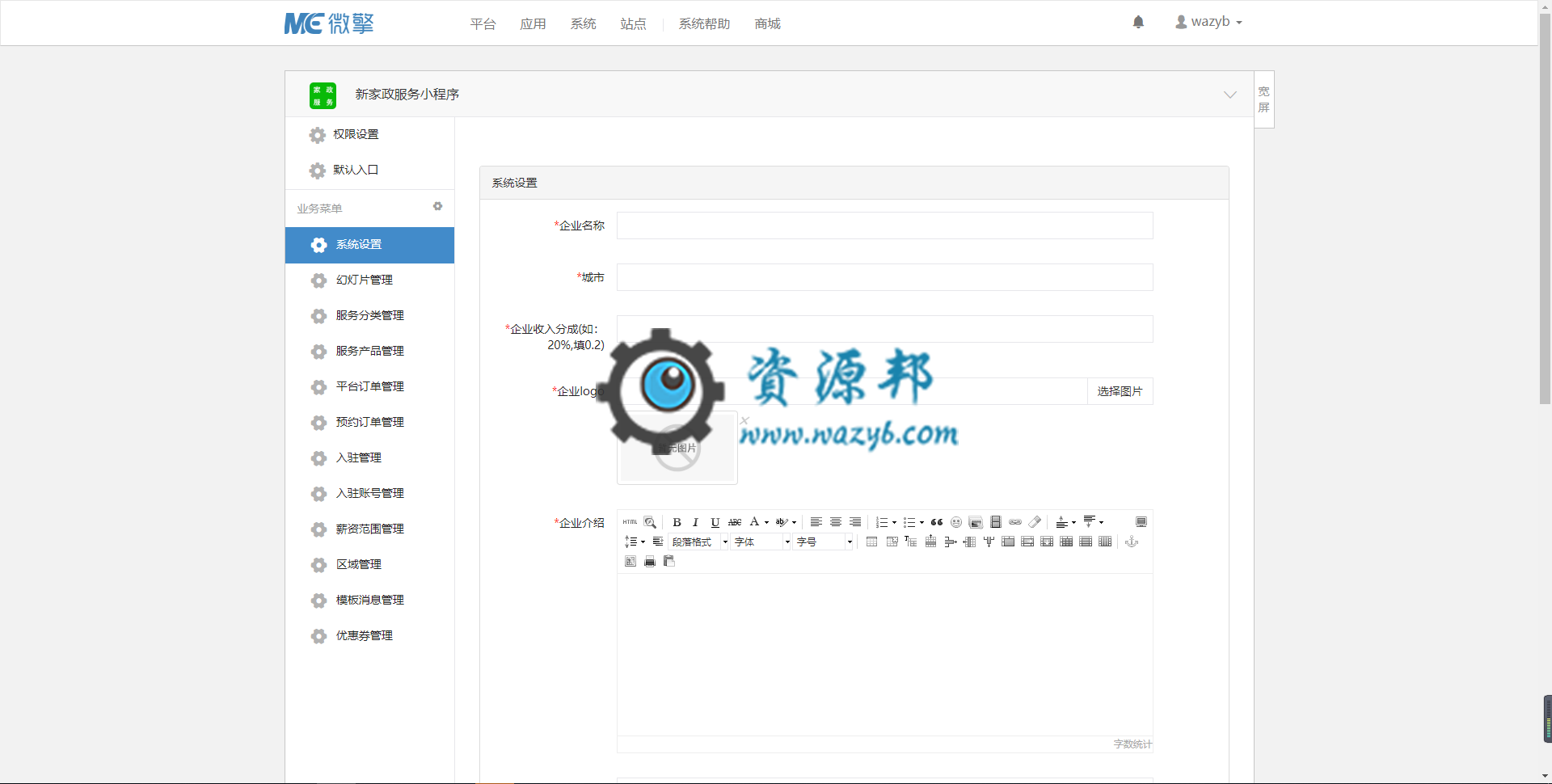This screenshot has height=784, width=1552.
Task: Click the paste clipboard editor icon
Action: pyautogui.click(x=668, y=562)
